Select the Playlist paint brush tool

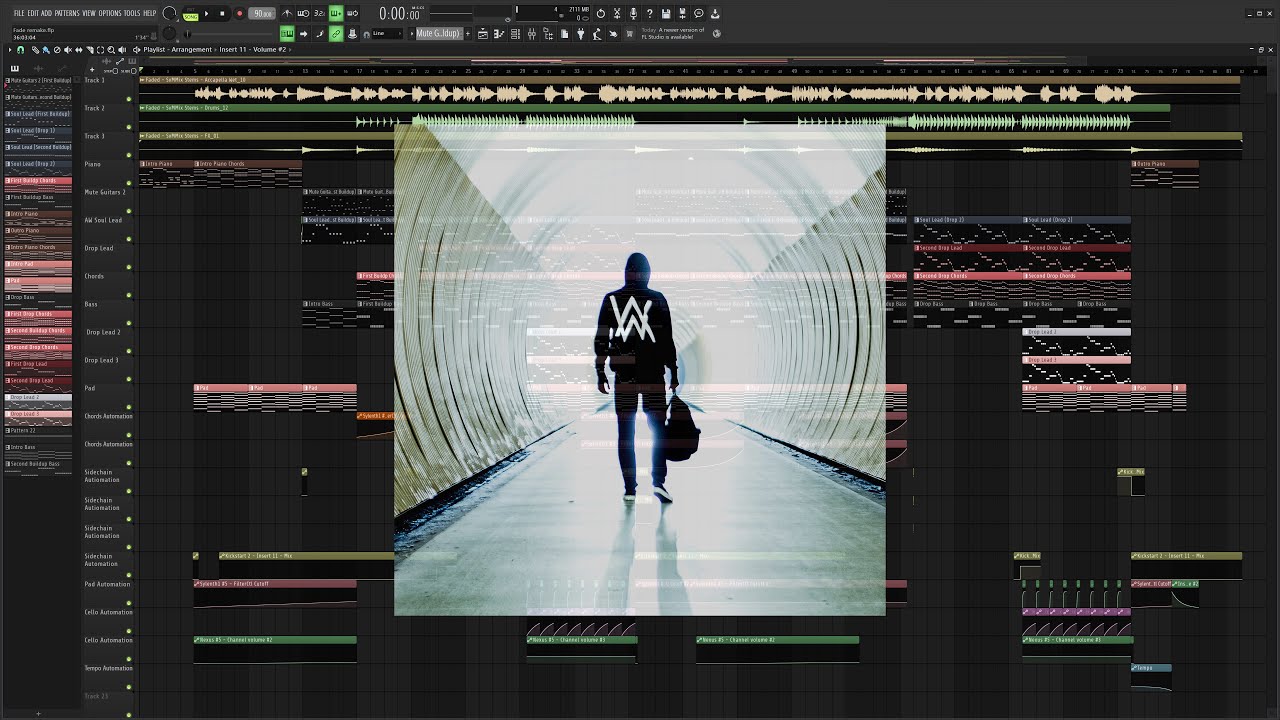click(x=45, y=49)
